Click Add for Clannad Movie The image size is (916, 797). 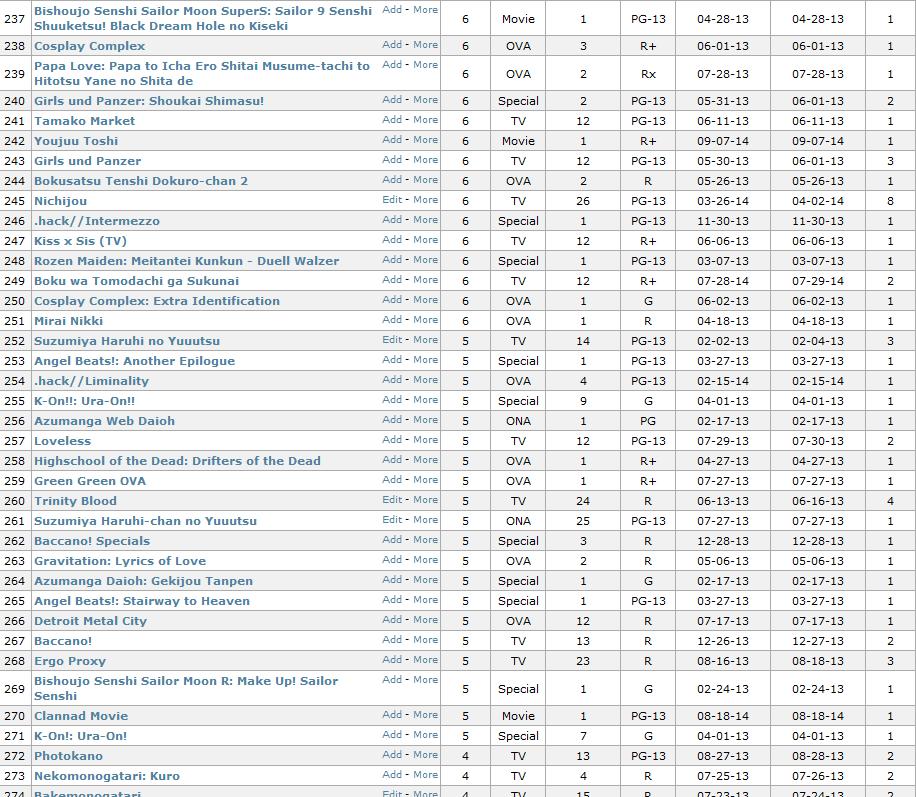[x=392, y=715]
